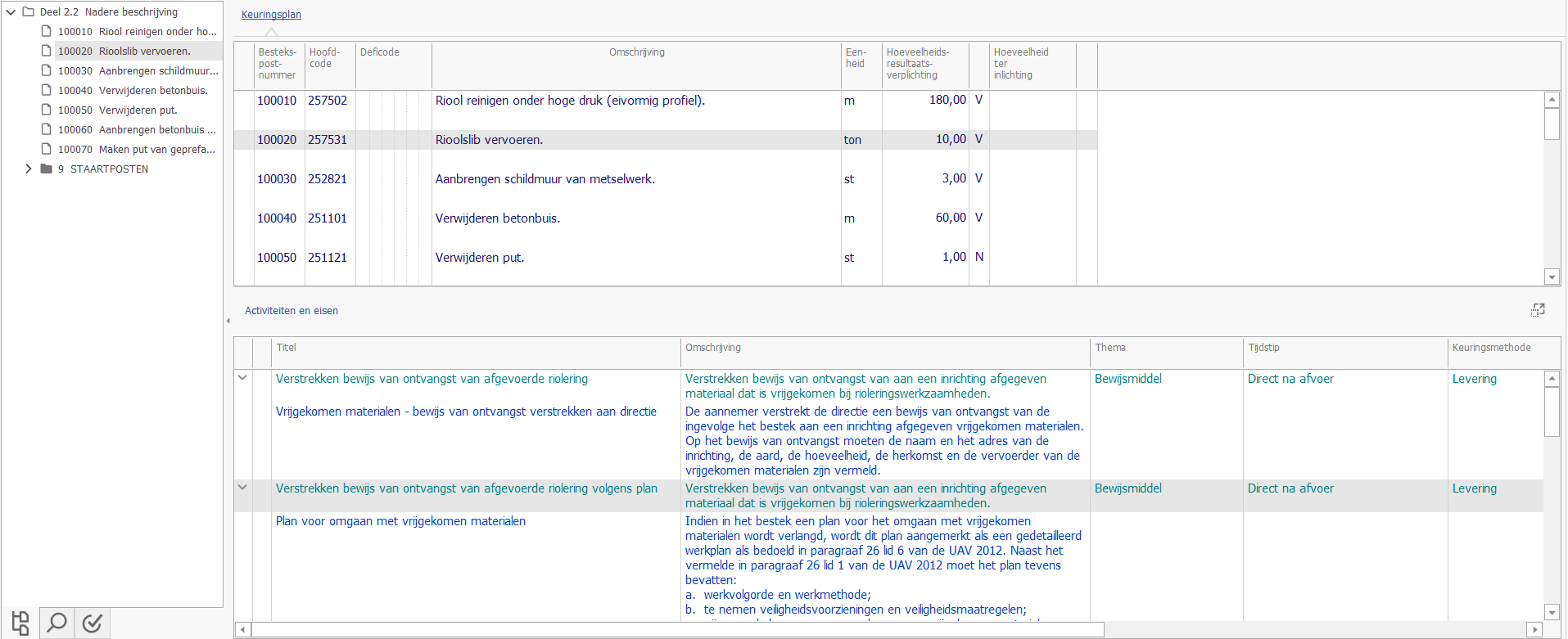Pop out the Activiteiten en eisen panel
Screen dimensions: 1568x639
(x=1538, y=310)
